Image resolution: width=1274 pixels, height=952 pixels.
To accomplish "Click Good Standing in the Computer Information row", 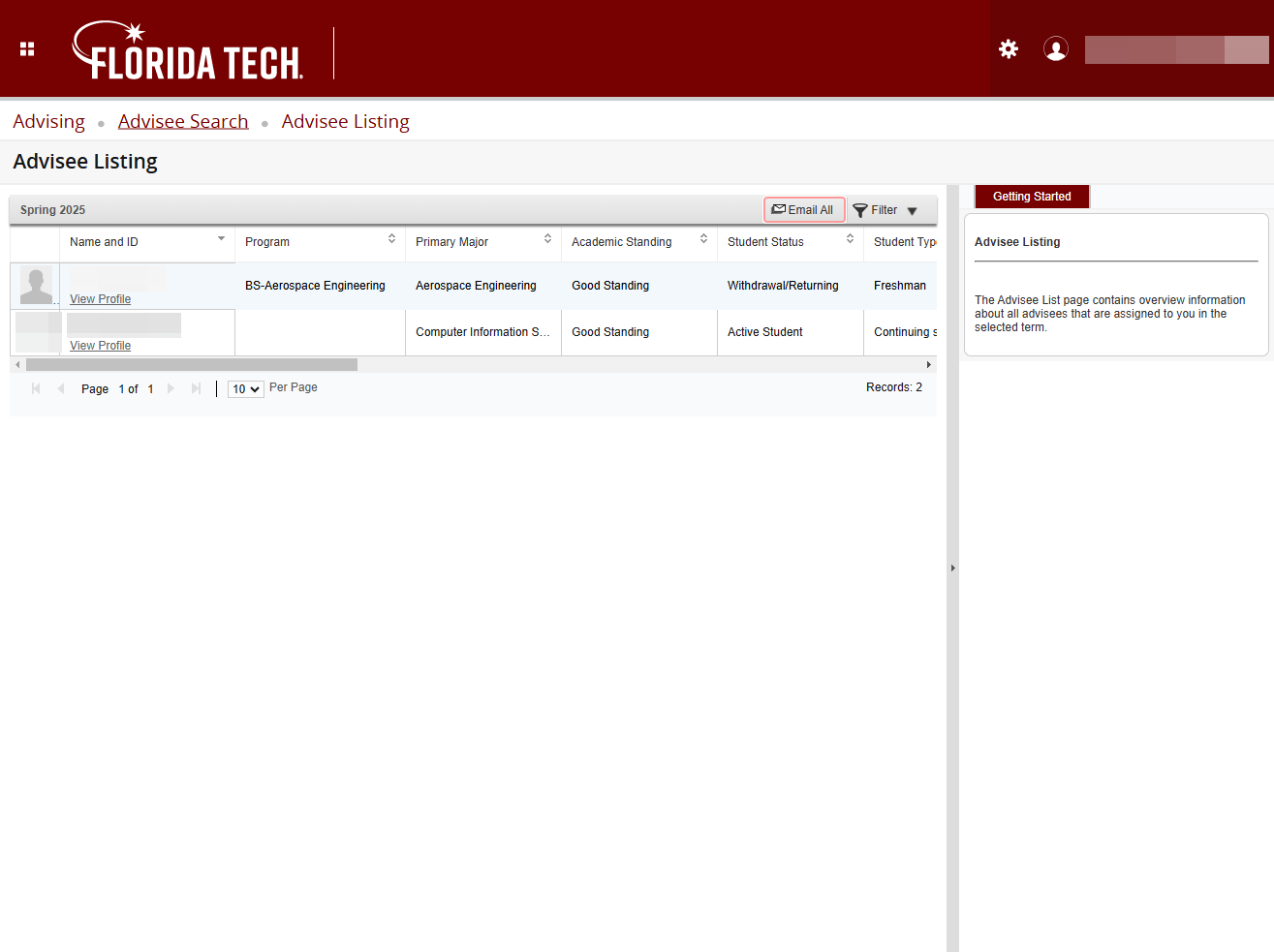I will click(x=610, y=332).
